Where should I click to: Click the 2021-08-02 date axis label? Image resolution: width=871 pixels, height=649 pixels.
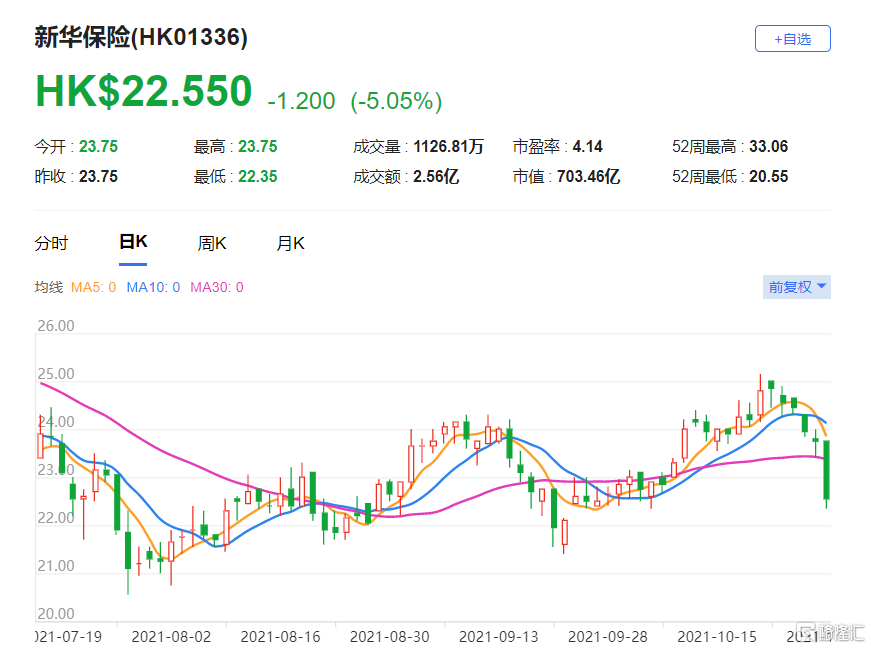coord(171,637)
